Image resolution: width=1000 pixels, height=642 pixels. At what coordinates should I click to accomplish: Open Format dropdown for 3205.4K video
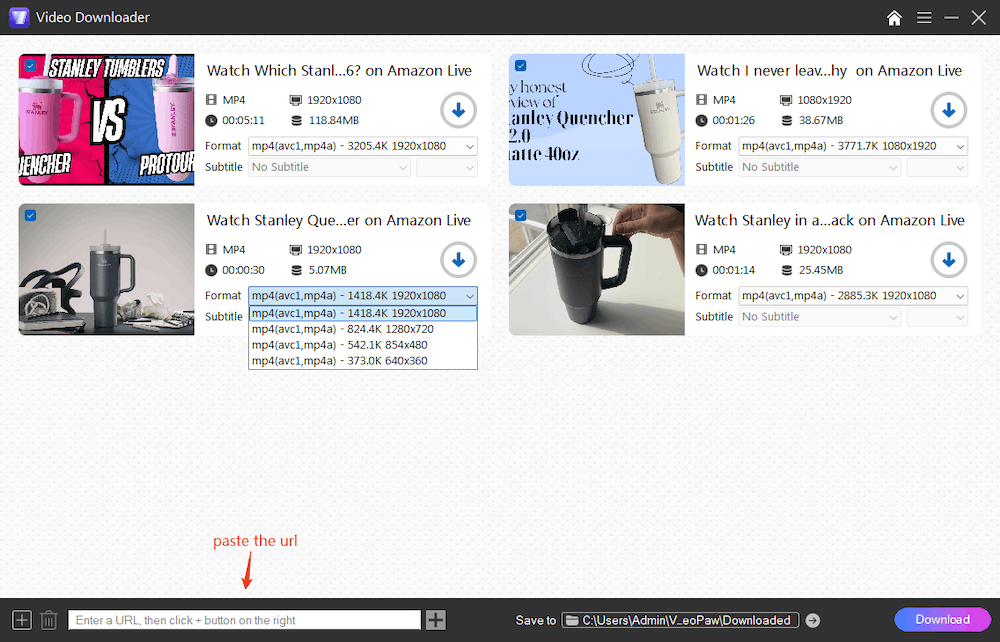point(362,146)
